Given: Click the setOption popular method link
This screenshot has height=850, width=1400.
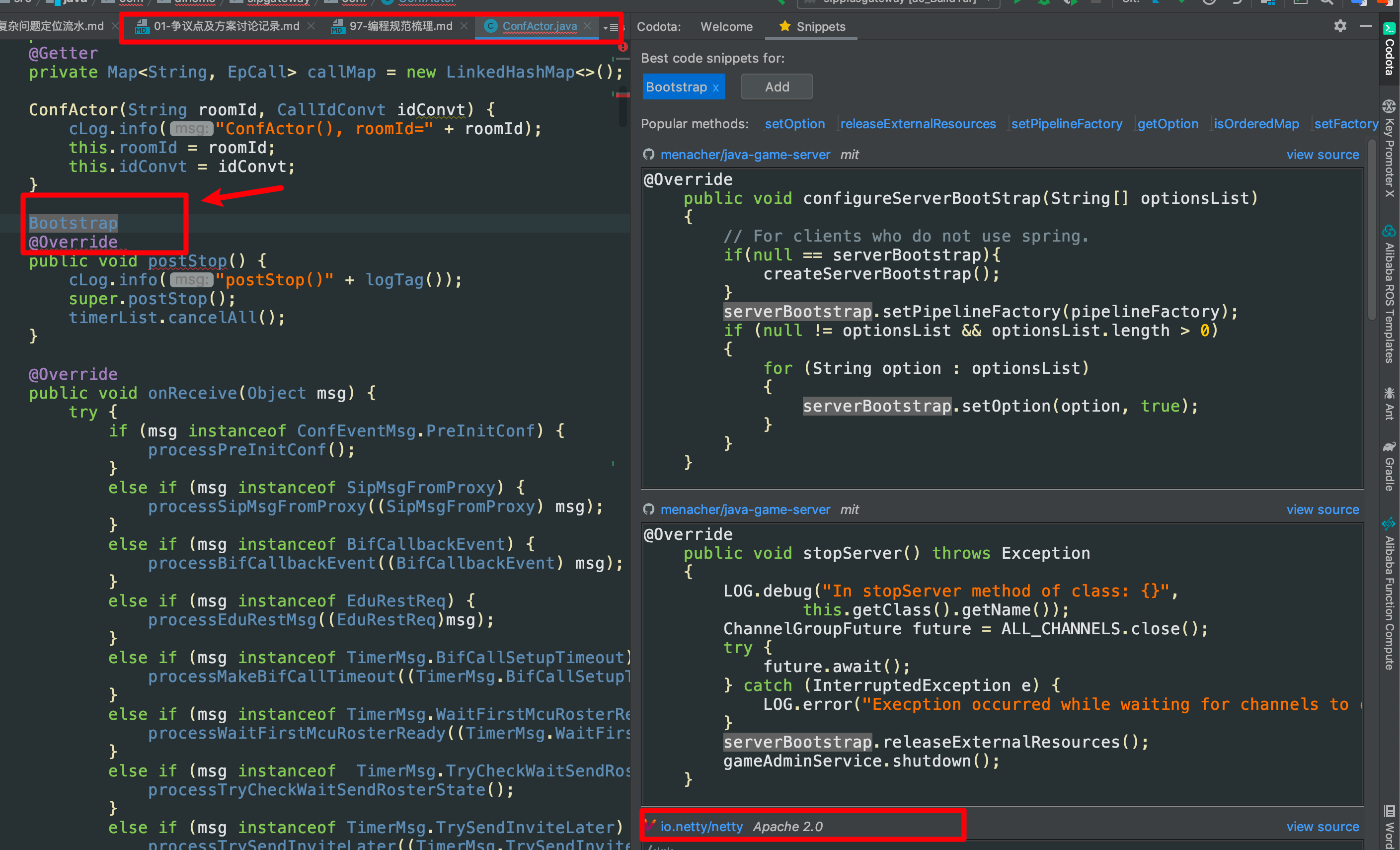Looking at the screenshot, I should (x=794, y=124).
